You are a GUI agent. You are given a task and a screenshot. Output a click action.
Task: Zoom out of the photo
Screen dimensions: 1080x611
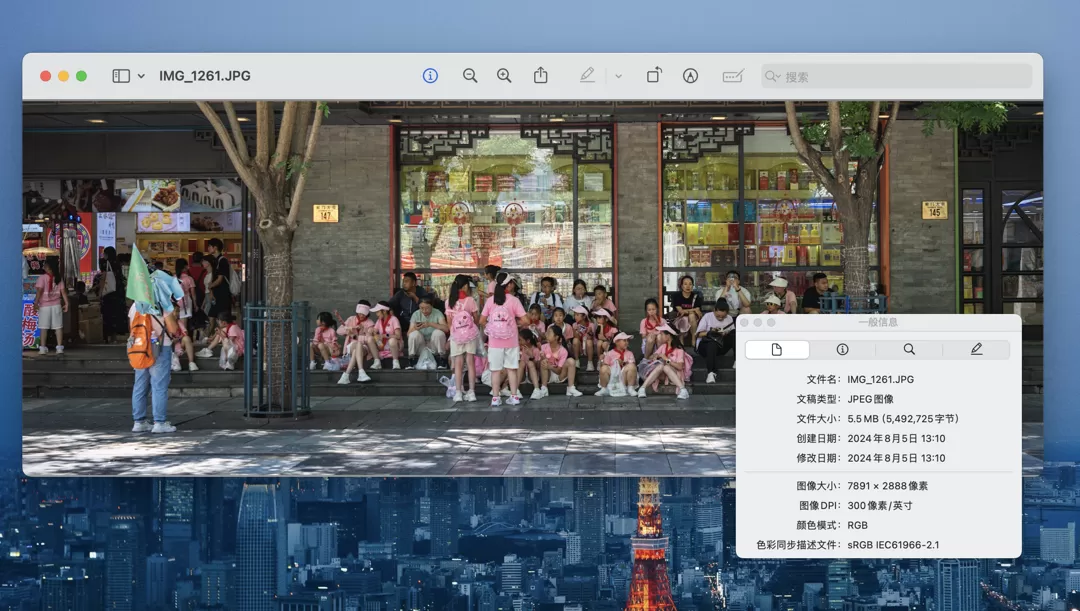coord(470,76)
